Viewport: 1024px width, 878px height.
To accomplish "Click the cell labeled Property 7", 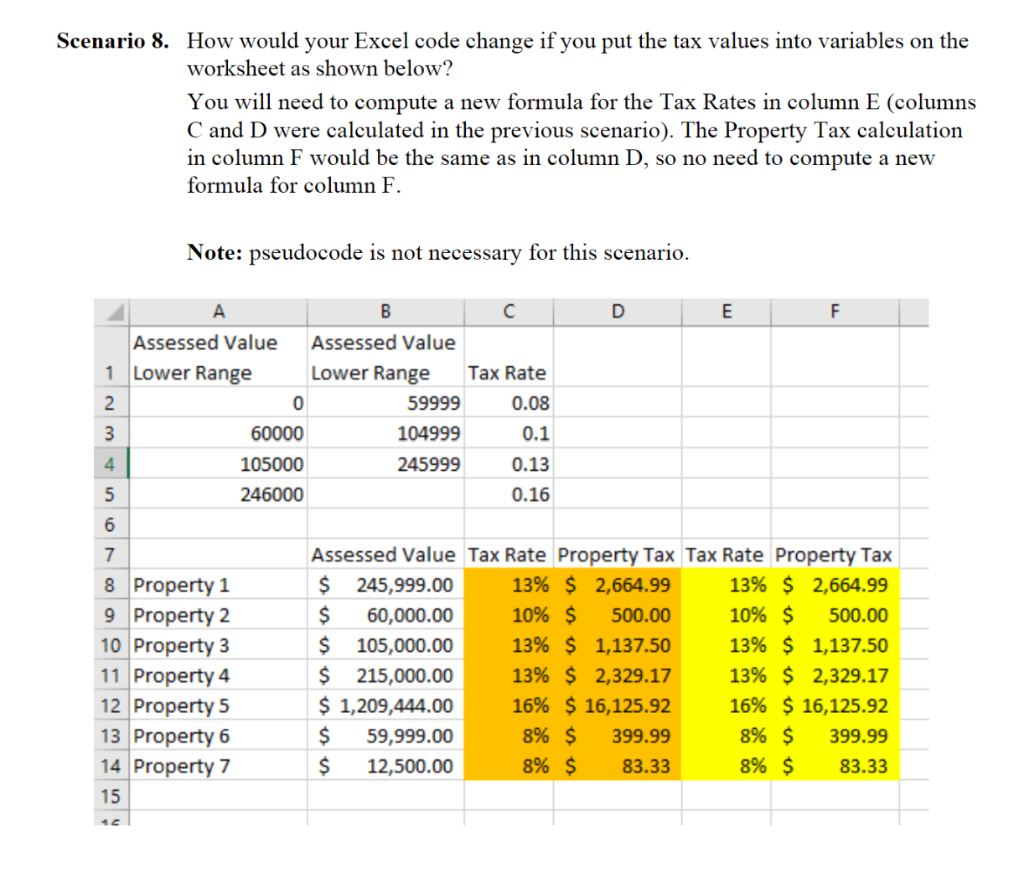I will (180, 766).
